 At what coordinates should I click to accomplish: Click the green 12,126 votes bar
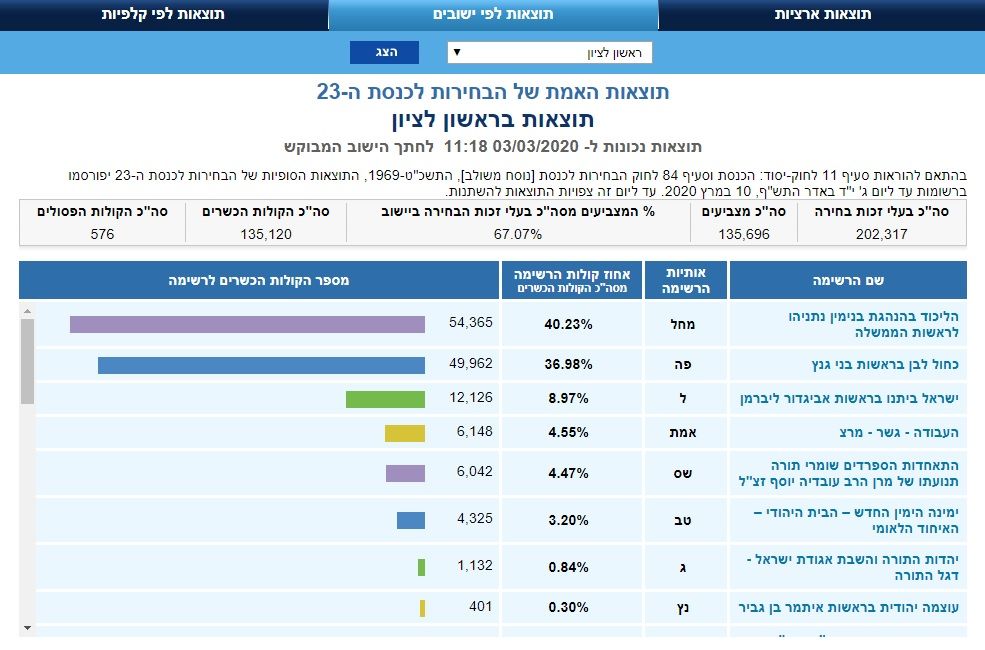[385, 399]
